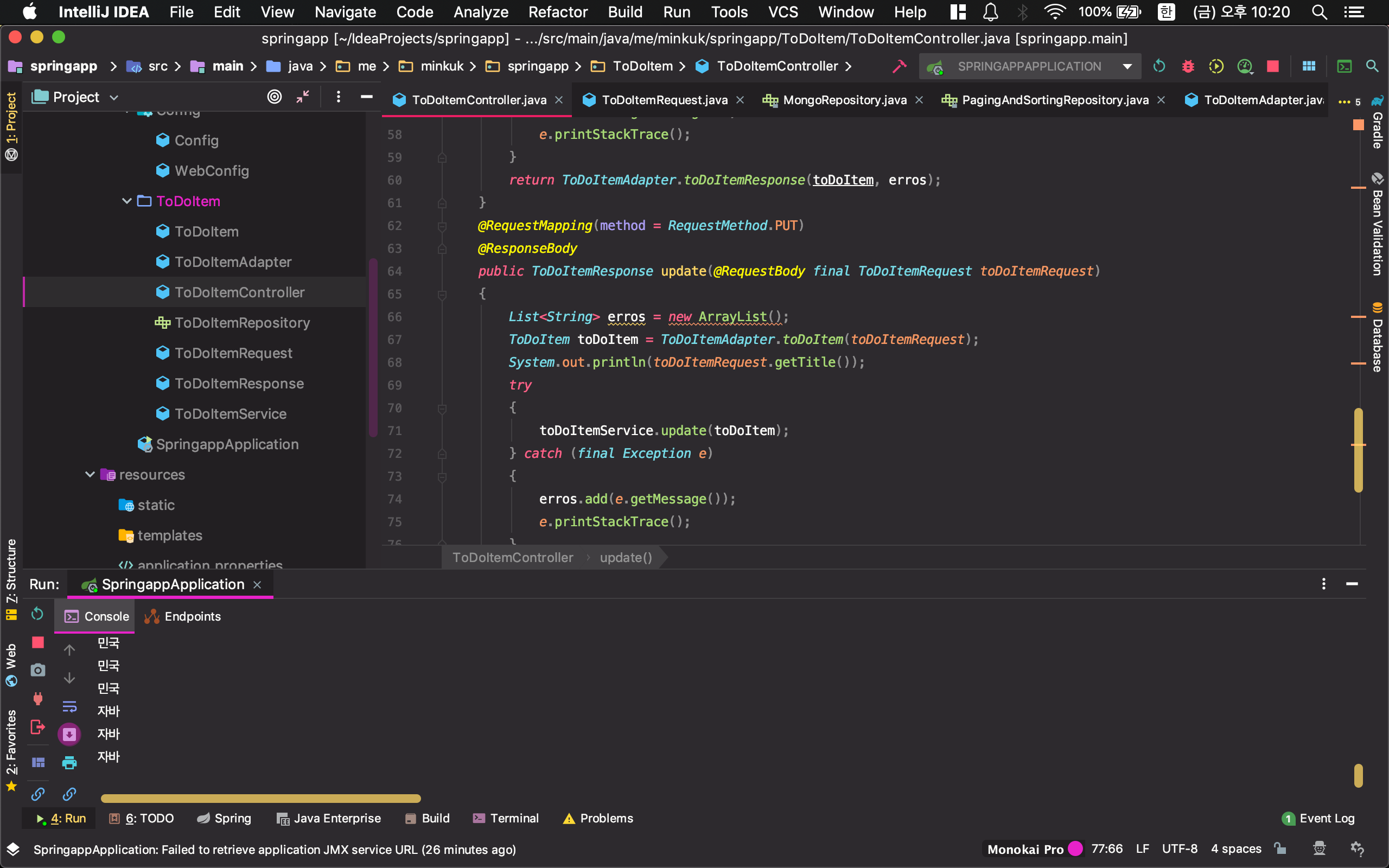
Task: Open the Refactor menu
Action: pyautogui.click(x=557, y=12)
